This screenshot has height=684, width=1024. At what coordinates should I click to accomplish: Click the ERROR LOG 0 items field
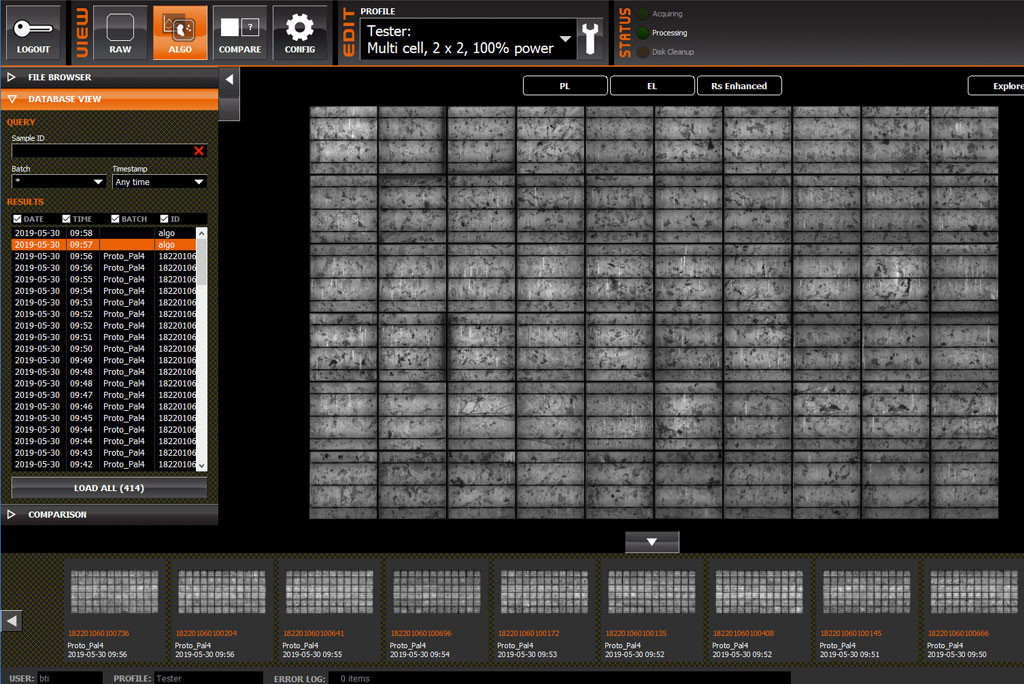pyautogui.click(x=560, y=678)
